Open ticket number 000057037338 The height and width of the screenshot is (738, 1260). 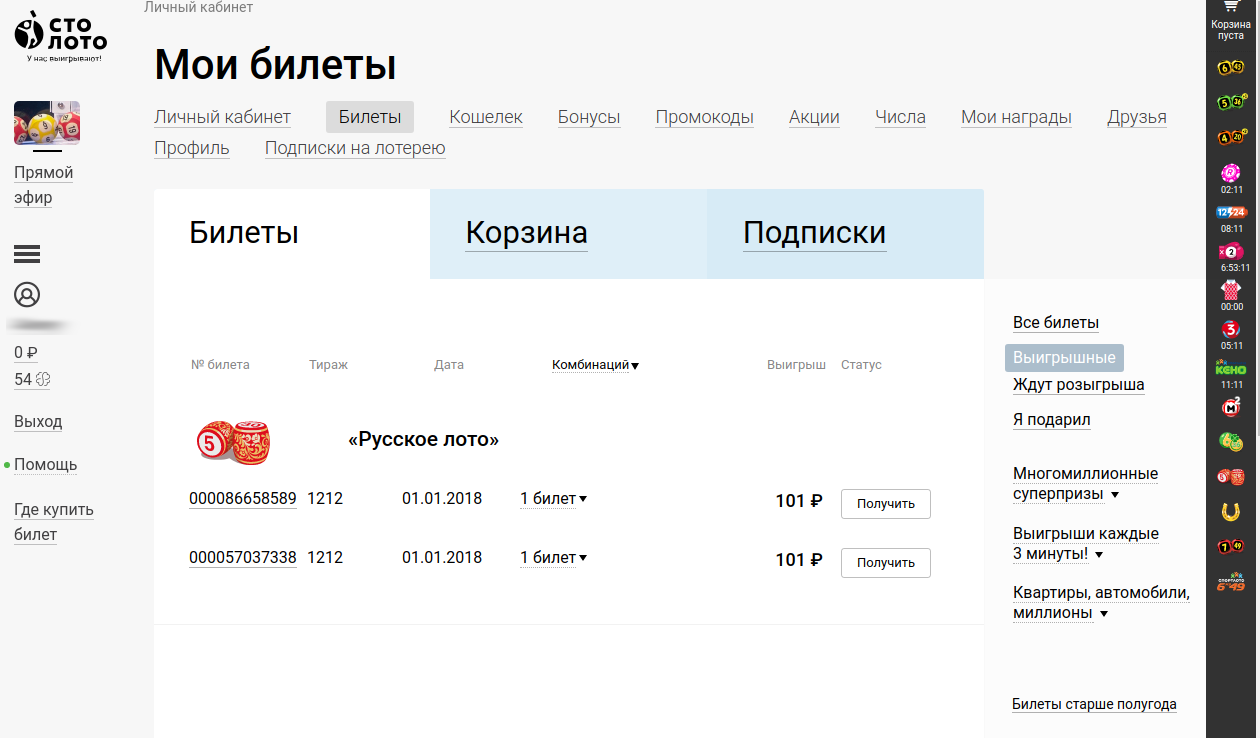pos(243,557)
